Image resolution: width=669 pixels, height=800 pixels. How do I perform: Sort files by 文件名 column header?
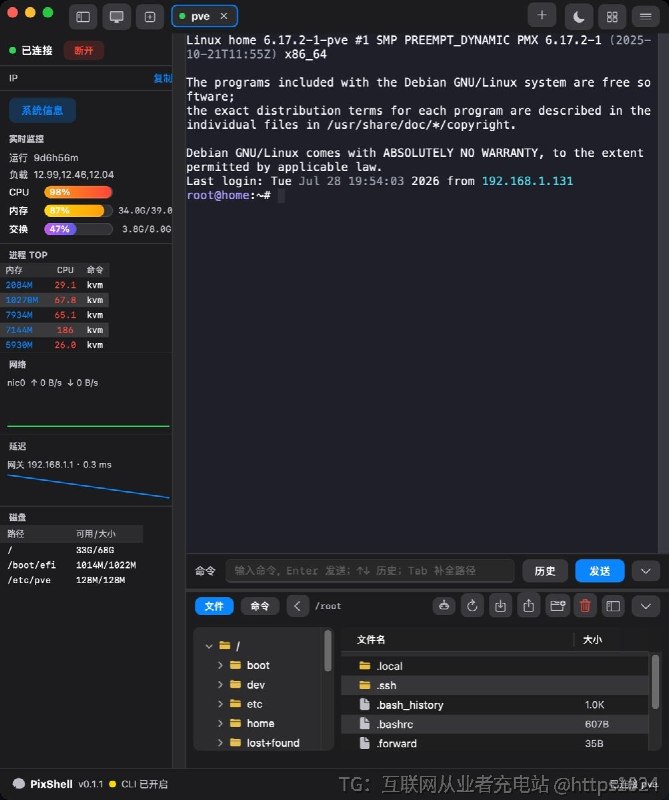pos(371,640)
